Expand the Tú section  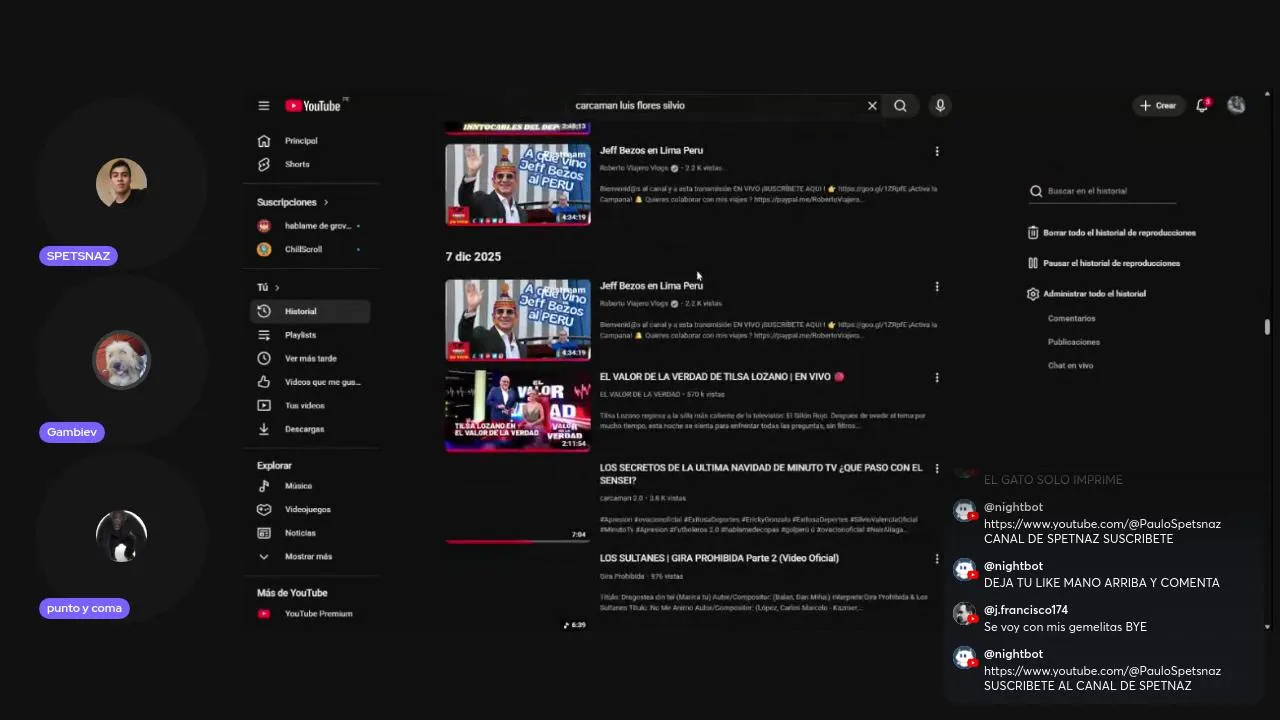click(x=268, y=288)
